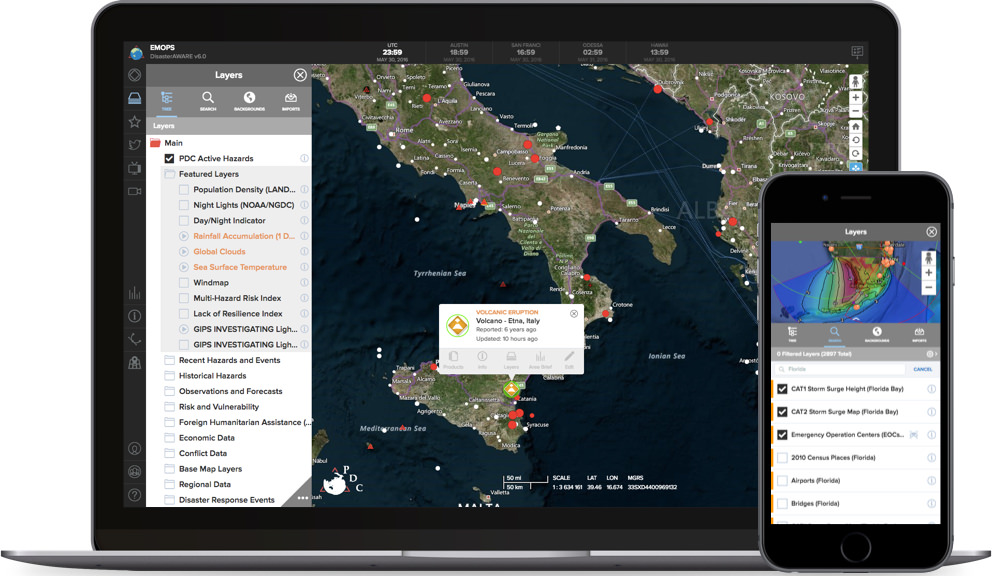Click the laptop map street view person icon

click(x=855, y=81)
